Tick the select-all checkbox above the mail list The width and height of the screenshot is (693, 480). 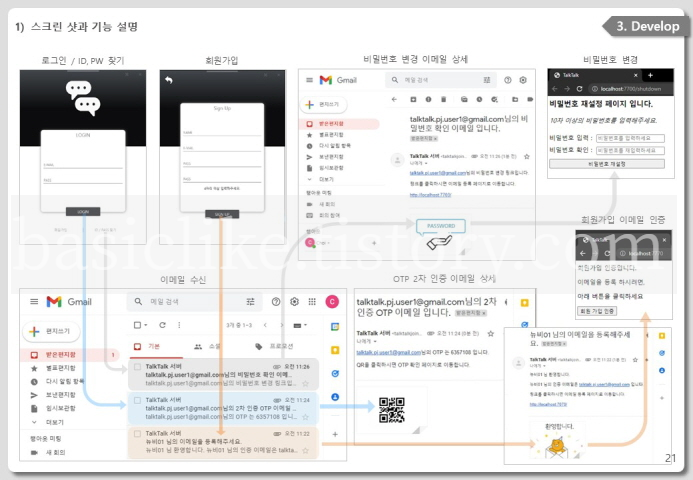(137, 325)
